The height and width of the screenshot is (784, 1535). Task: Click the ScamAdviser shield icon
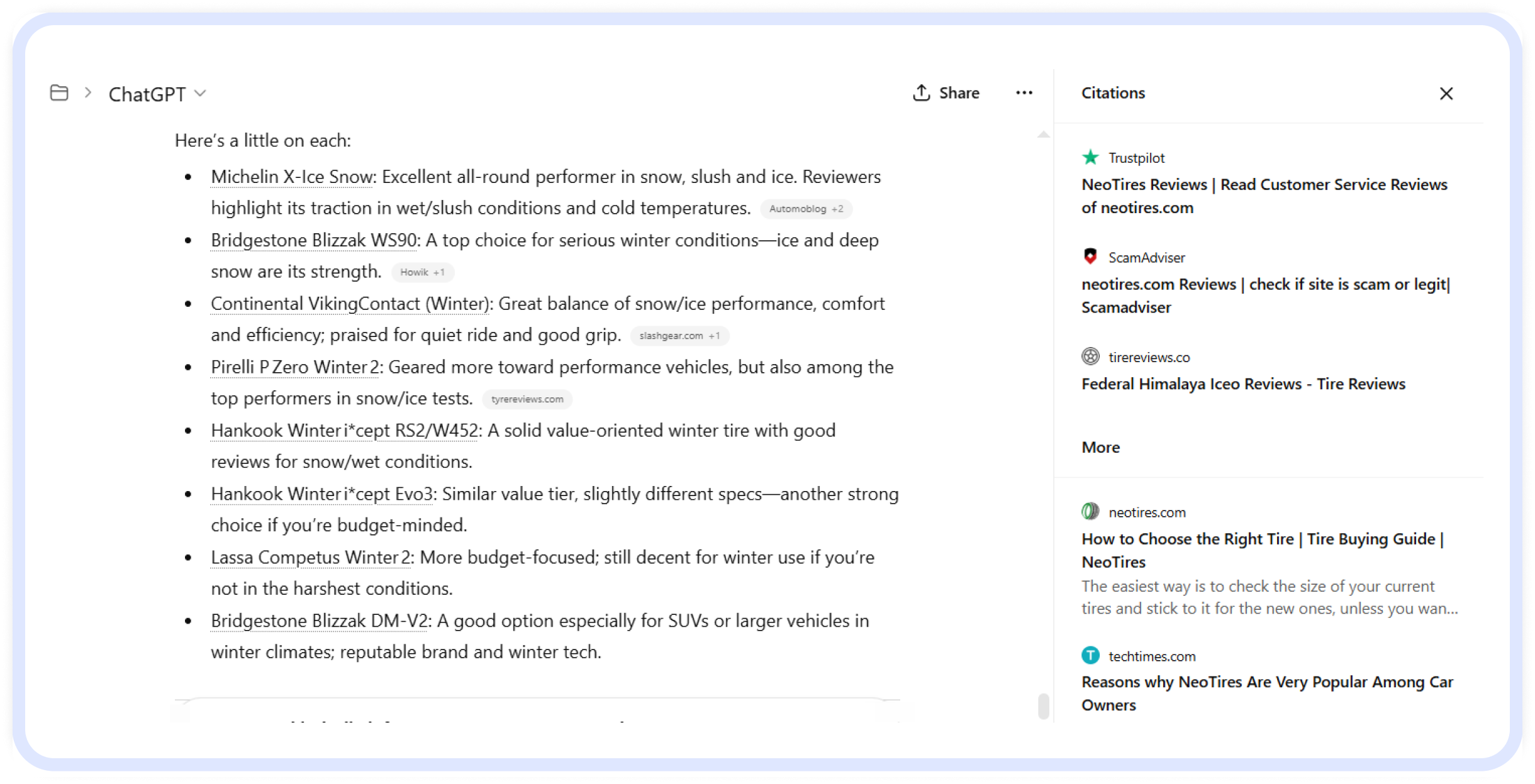click(1091, 257)
